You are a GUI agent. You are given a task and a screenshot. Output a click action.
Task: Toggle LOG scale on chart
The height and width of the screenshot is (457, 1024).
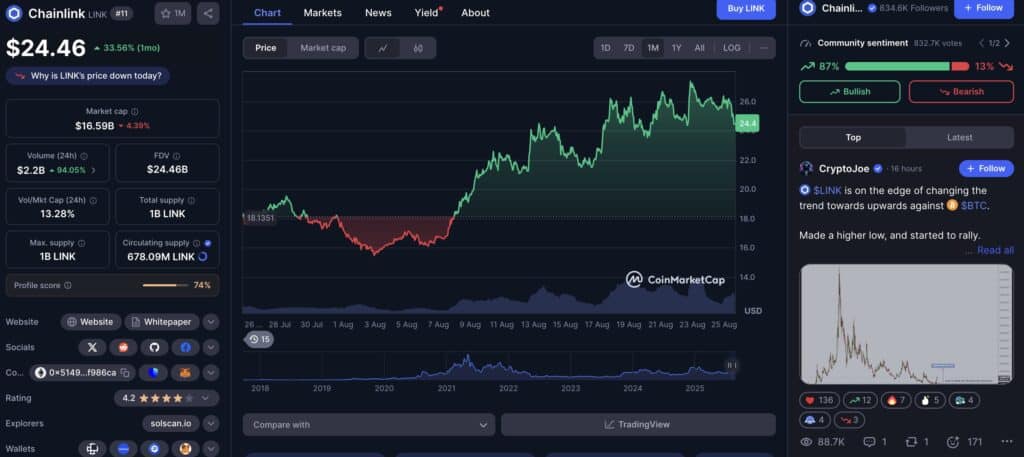[732, 48]
